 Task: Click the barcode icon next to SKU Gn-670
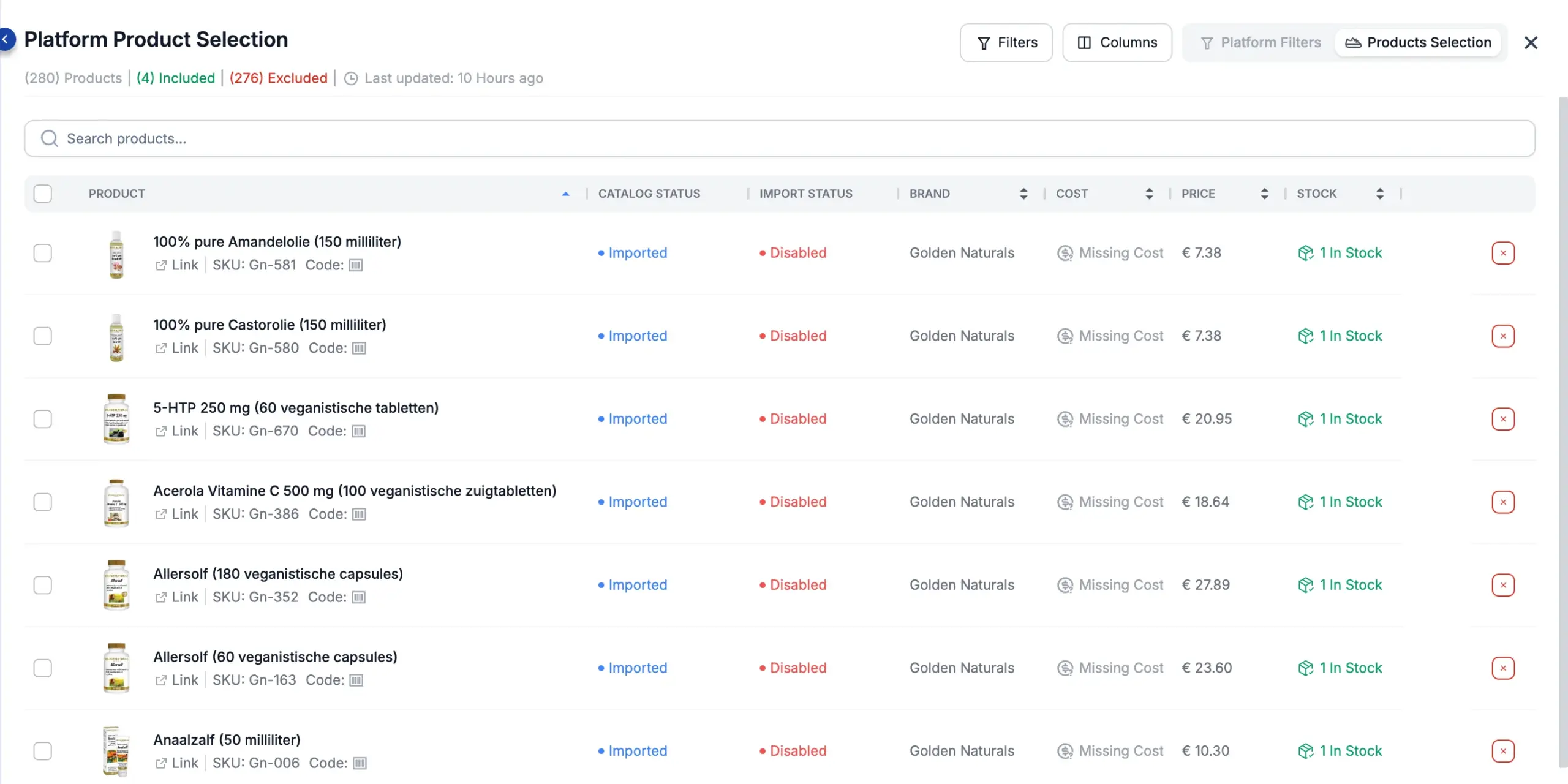coord(359,431)
